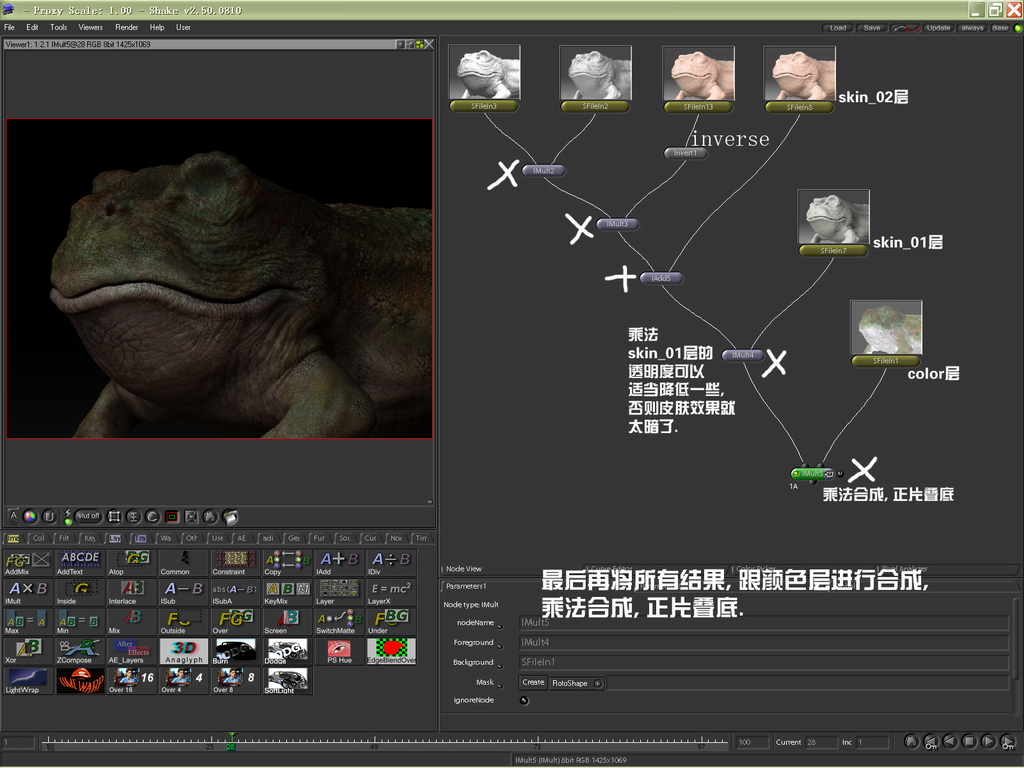Toggle the Vlut off viewer button
Image resolution: width=1024 pixels, height=768 pixels.
(x=88, y=517)
